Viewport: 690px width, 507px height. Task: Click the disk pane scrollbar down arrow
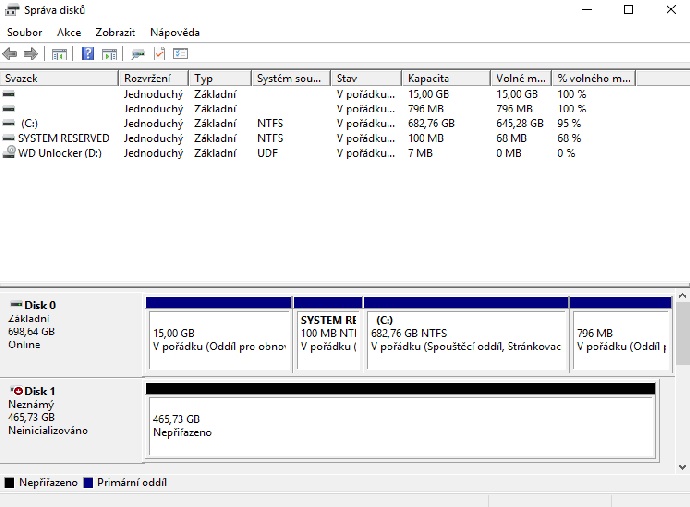point(683,467)
